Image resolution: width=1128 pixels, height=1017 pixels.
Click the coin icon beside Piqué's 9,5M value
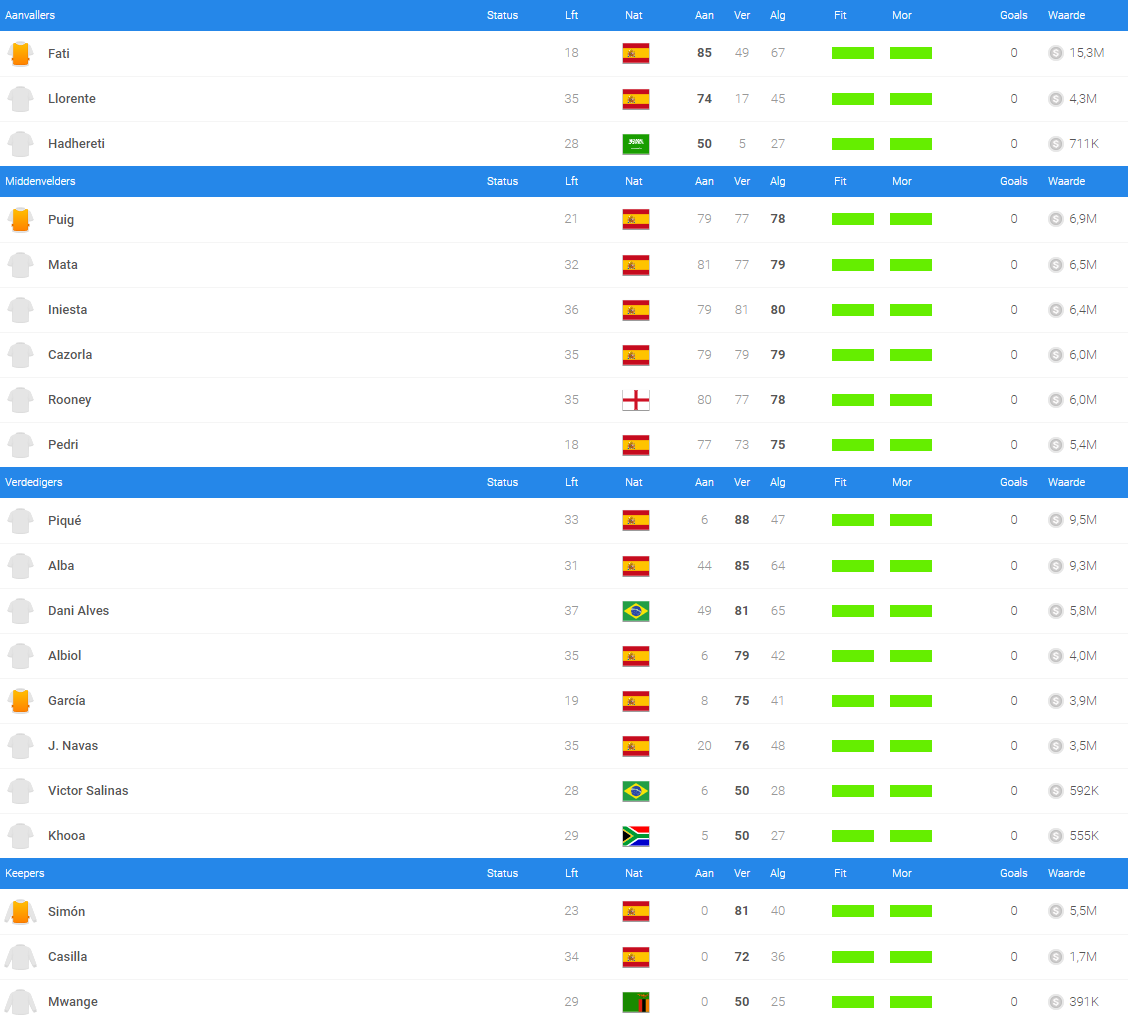[x=1055, y=520]
